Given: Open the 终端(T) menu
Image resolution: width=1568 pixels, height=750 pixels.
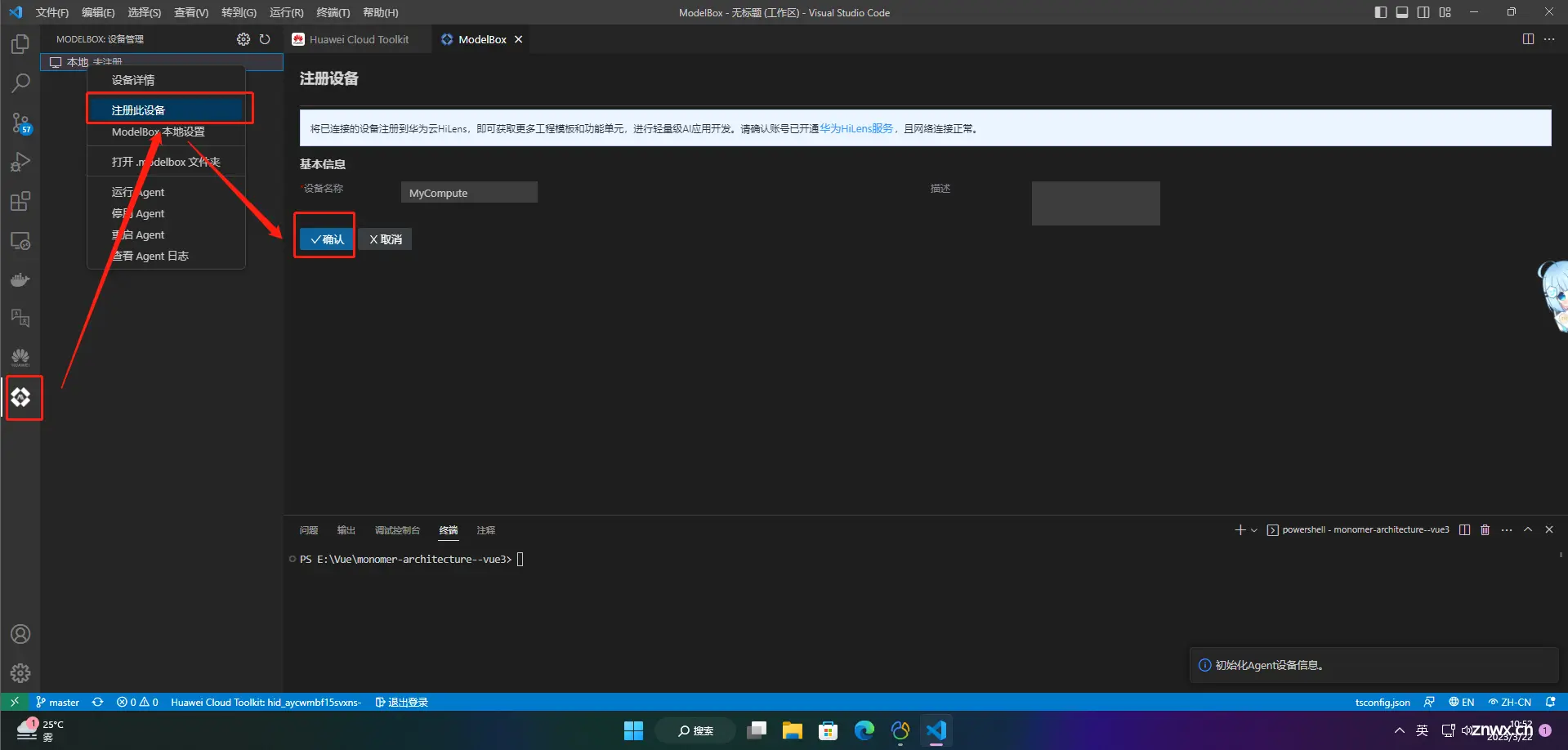Looking at the screenshot, I should 333,12.
